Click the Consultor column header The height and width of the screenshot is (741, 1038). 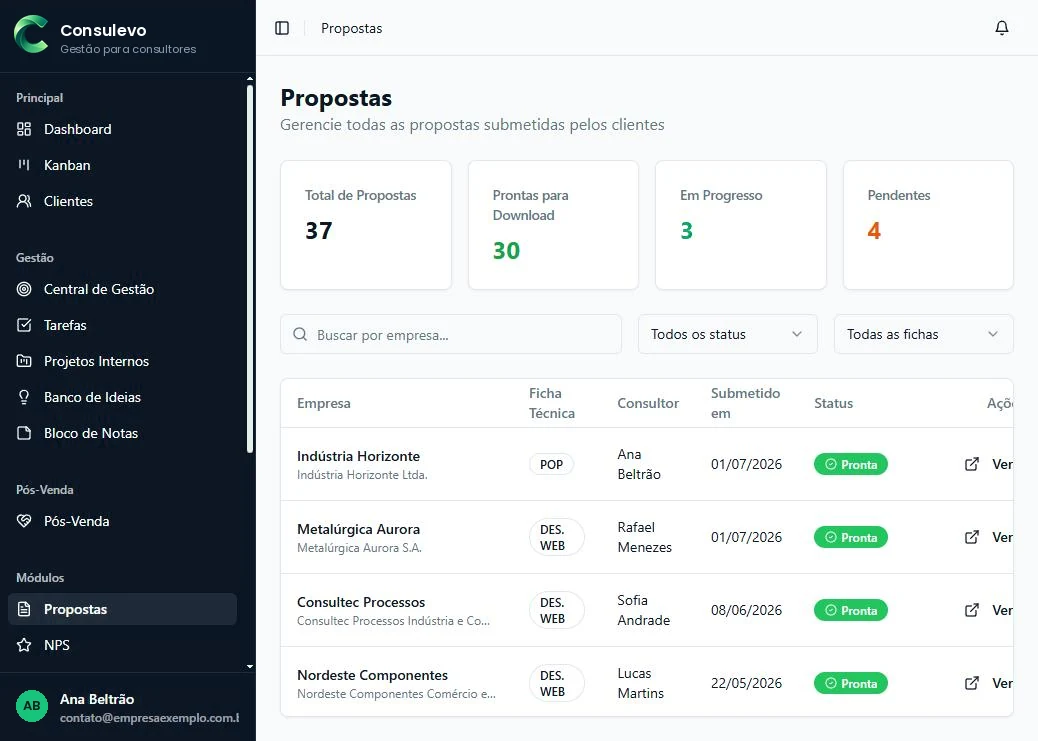pos(648,403)
